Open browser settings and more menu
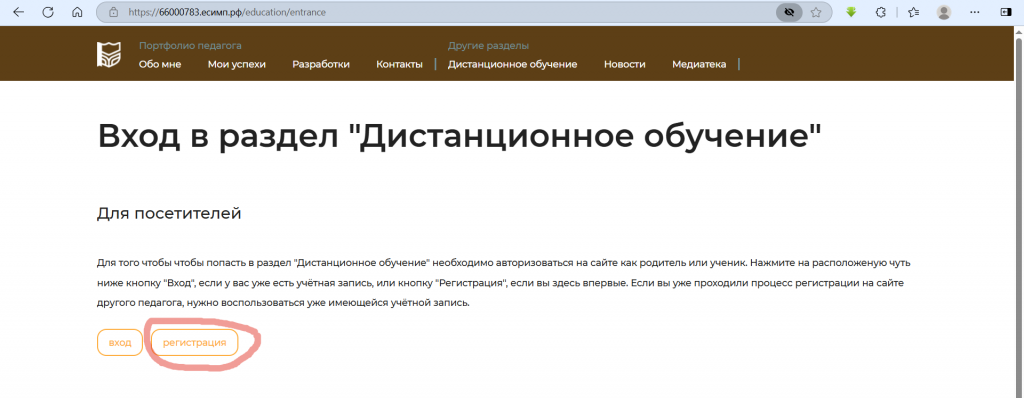1024x398 pixels. [x=975, y=12]
